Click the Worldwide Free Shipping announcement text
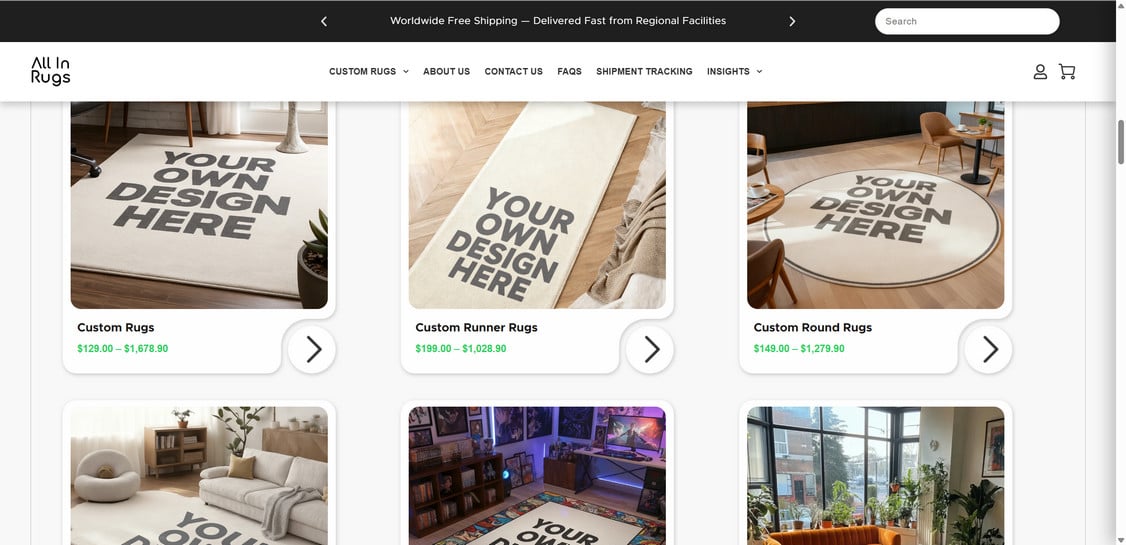The image size is (1126, 545). [558, 21]
